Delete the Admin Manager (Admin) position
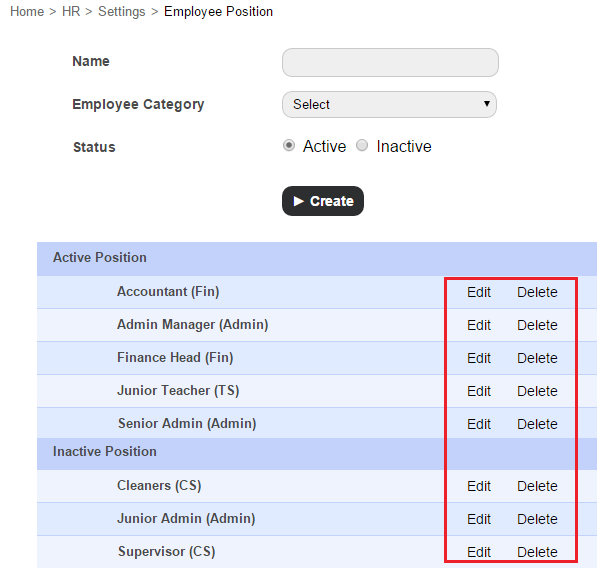The image size is (606, 568). [537, 325]
